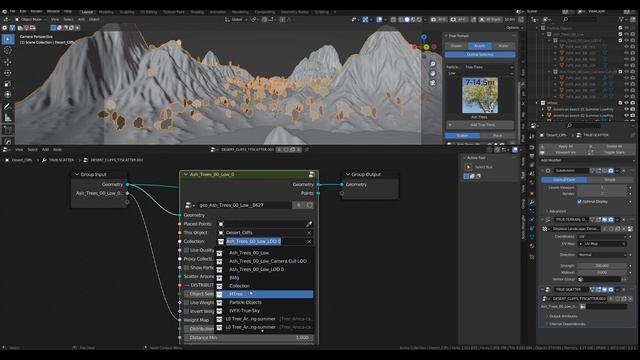Switch to the Layout workspace tab
The image size is (640, 360).
coord(87,12)
